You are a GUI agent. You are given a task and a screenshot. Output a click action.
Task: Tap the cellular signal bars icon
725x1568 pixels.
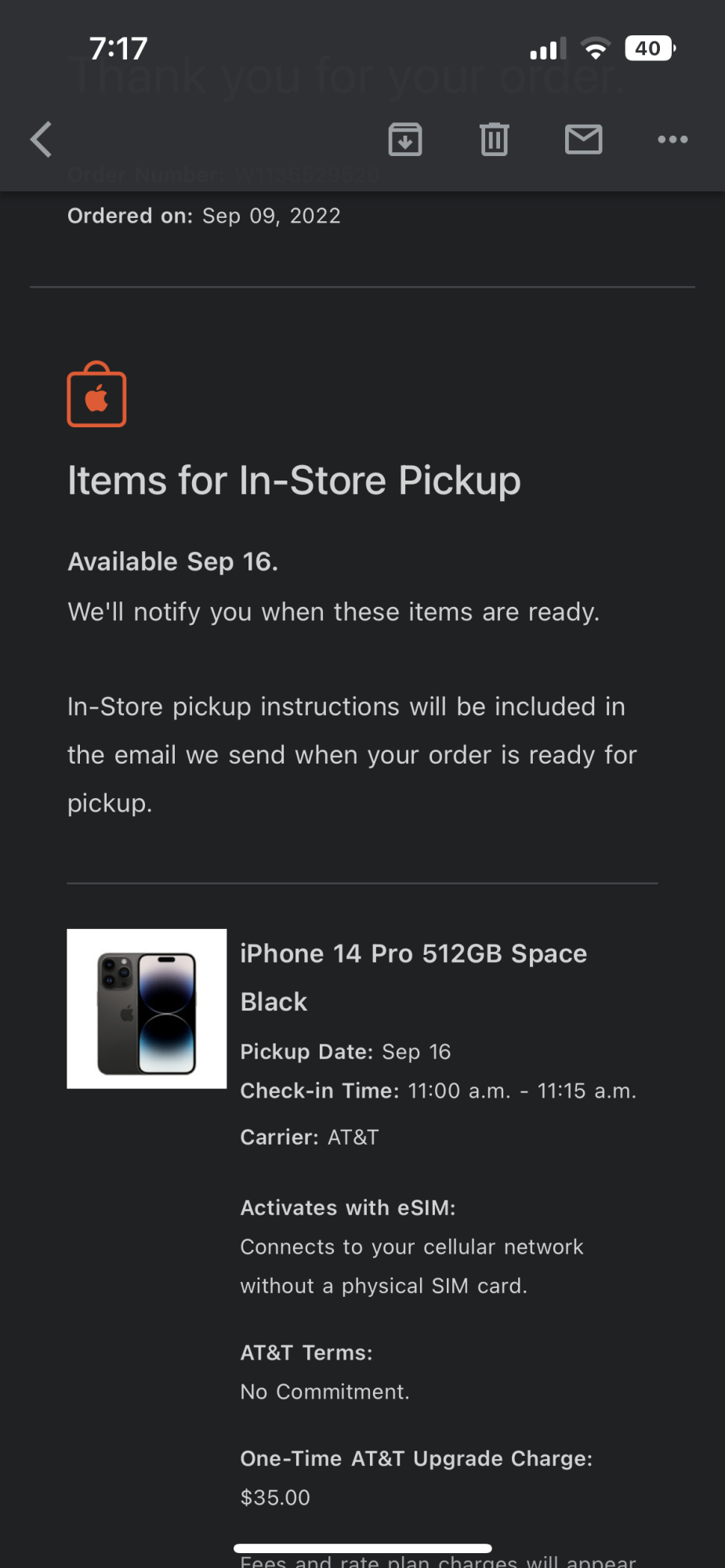[x=548, y=49]
